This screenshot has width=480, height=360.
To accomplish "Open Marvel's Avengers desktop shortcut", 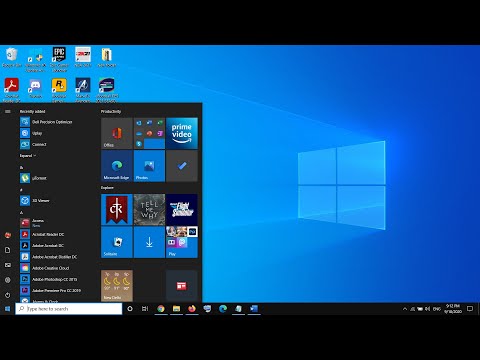I will tap(83, 90).
